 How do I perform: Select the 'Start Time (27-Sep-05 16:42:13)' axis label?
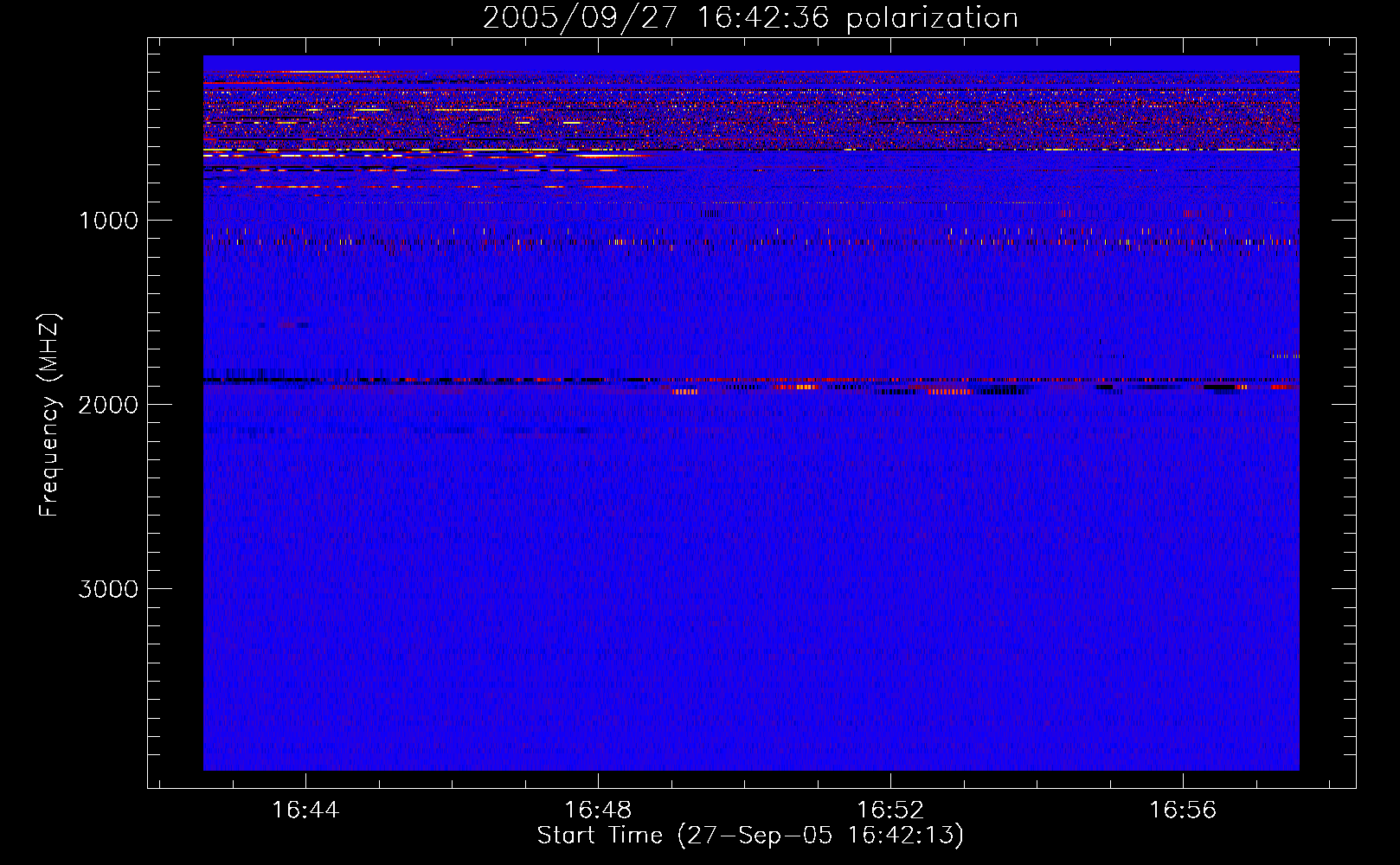750,836
